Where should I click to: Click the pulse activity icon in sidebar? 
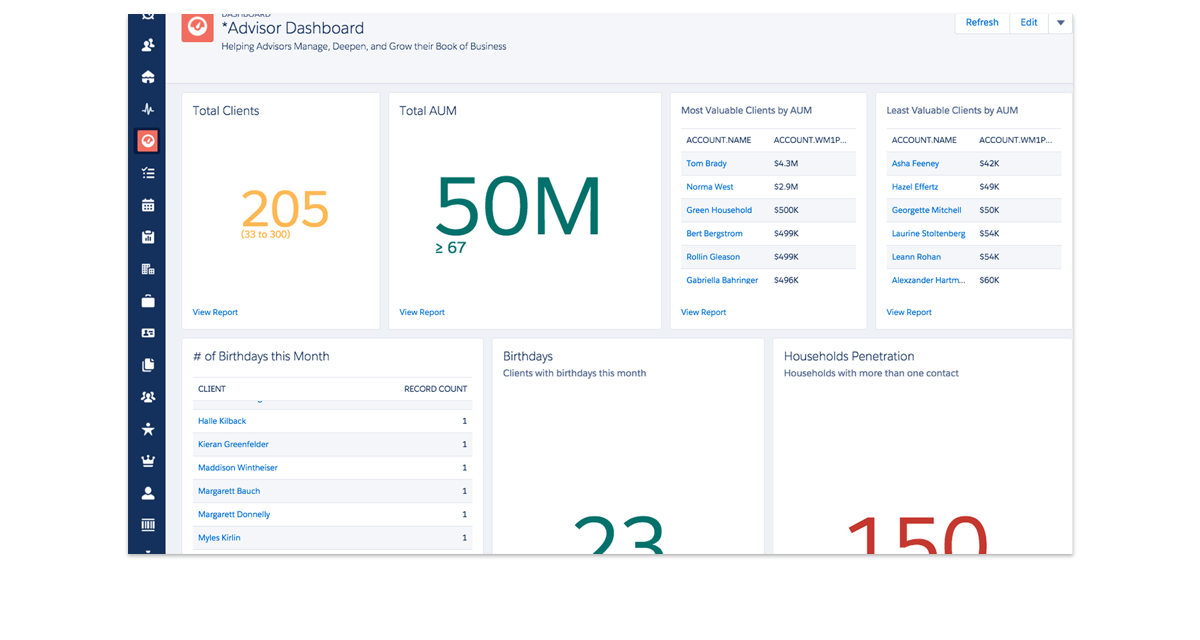(148, 109)
